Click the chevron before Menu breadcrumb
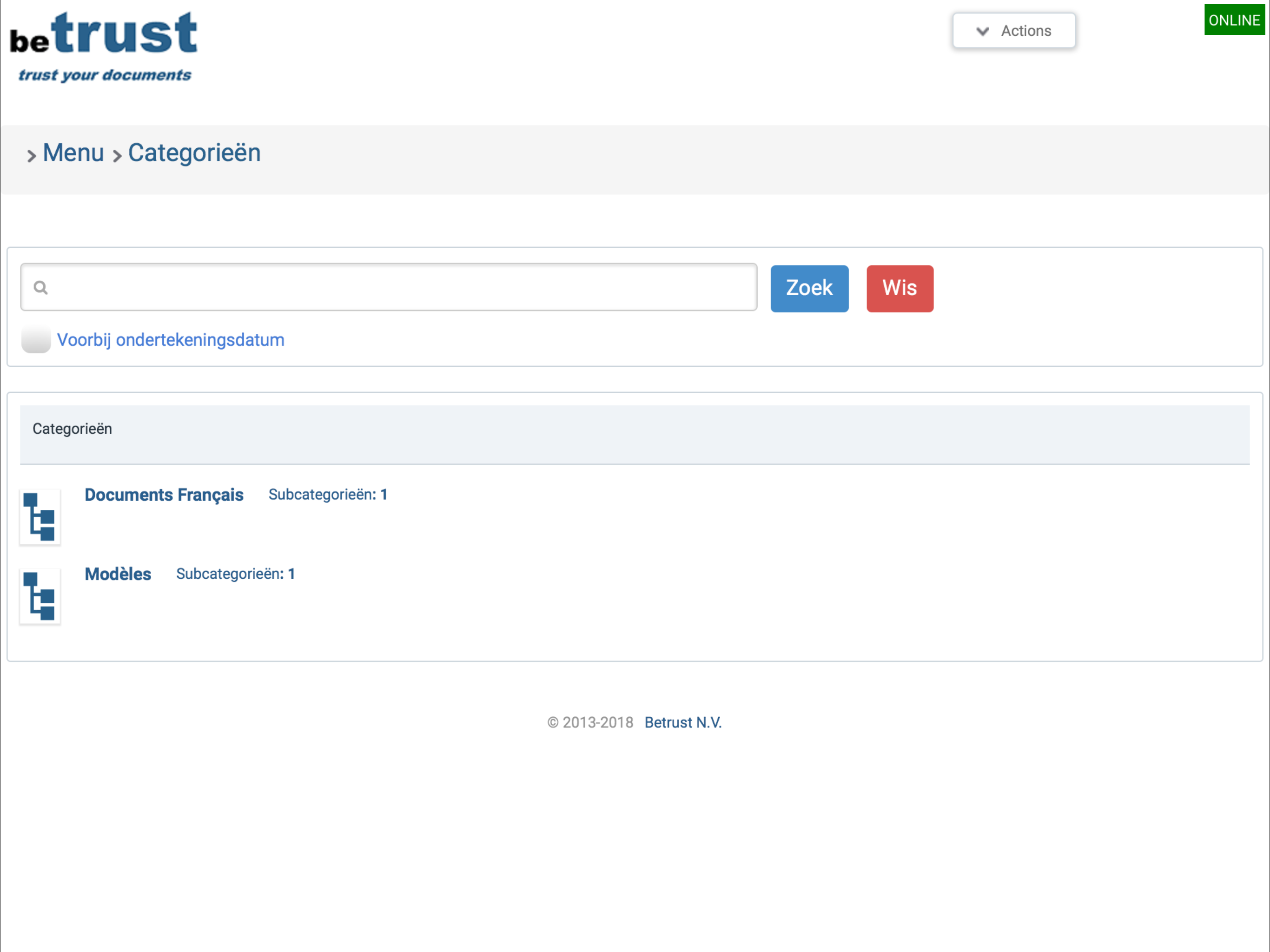This screenshot has width=1270, height=952. click(x=32, y=156)
